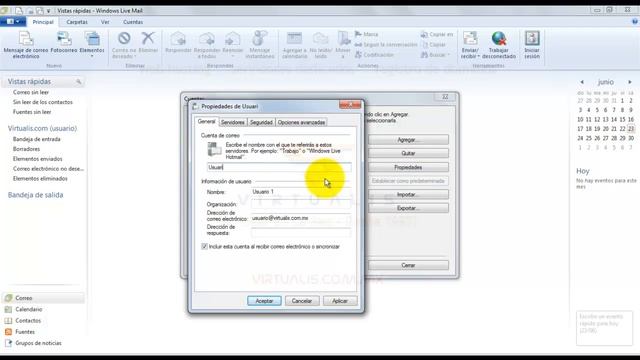Create a new Fotocorreo message
Image resolution: width=640 pixels, height=360 pixels.
(x=64, y=42)
